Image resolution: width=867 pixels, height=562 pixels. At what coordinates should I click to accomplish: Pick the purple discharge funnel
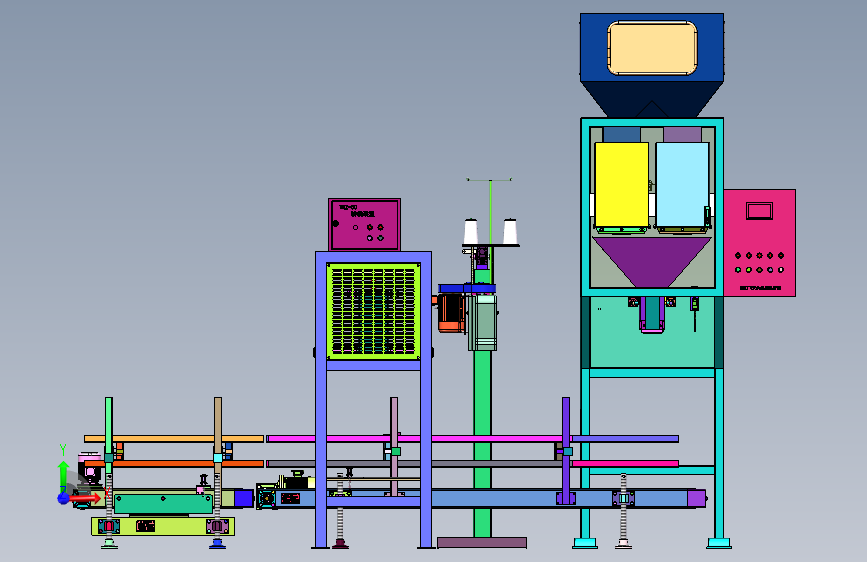(x=652, y=261)
